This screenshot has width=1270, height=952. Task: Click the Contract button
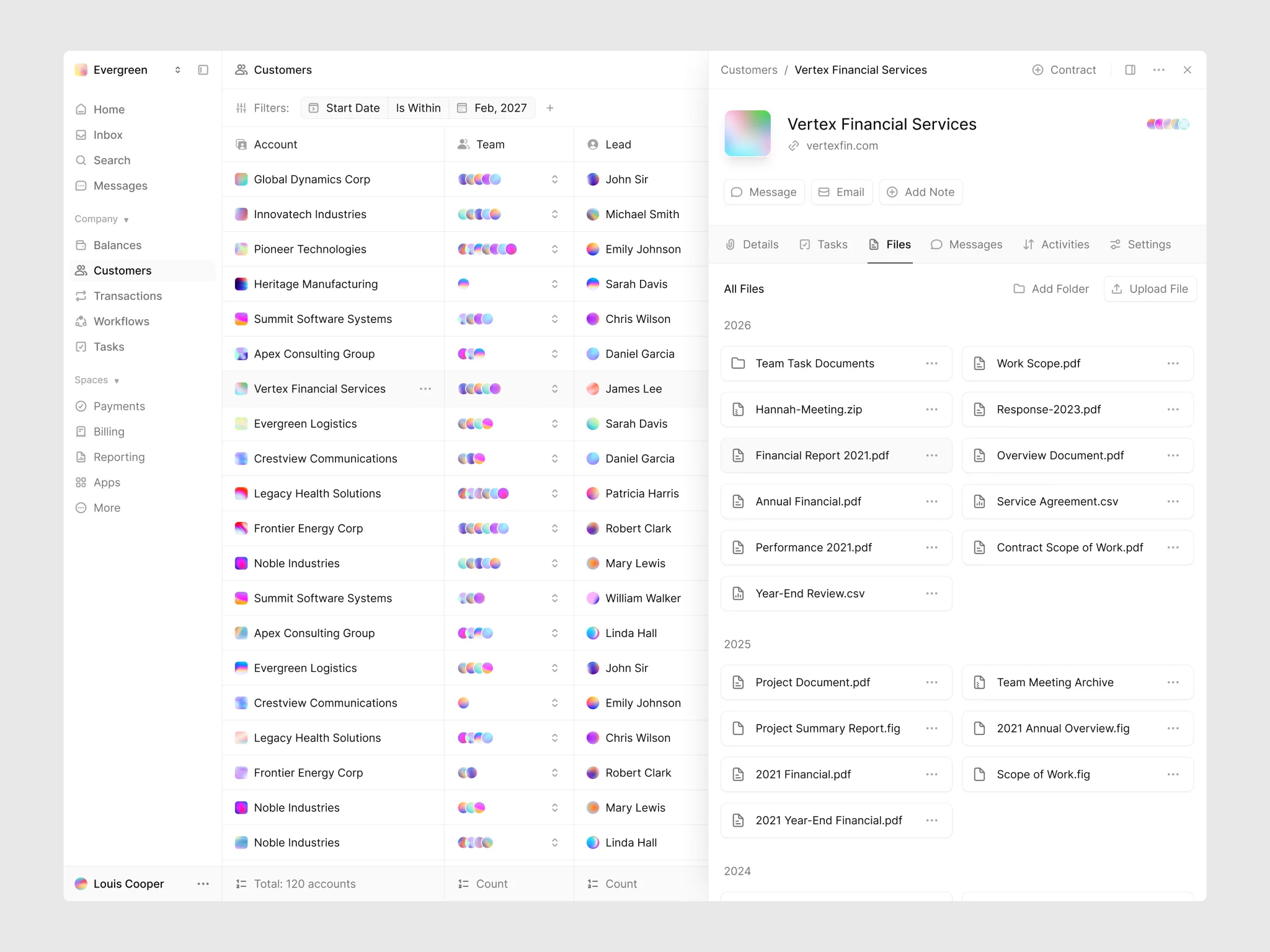[1064, 70]
